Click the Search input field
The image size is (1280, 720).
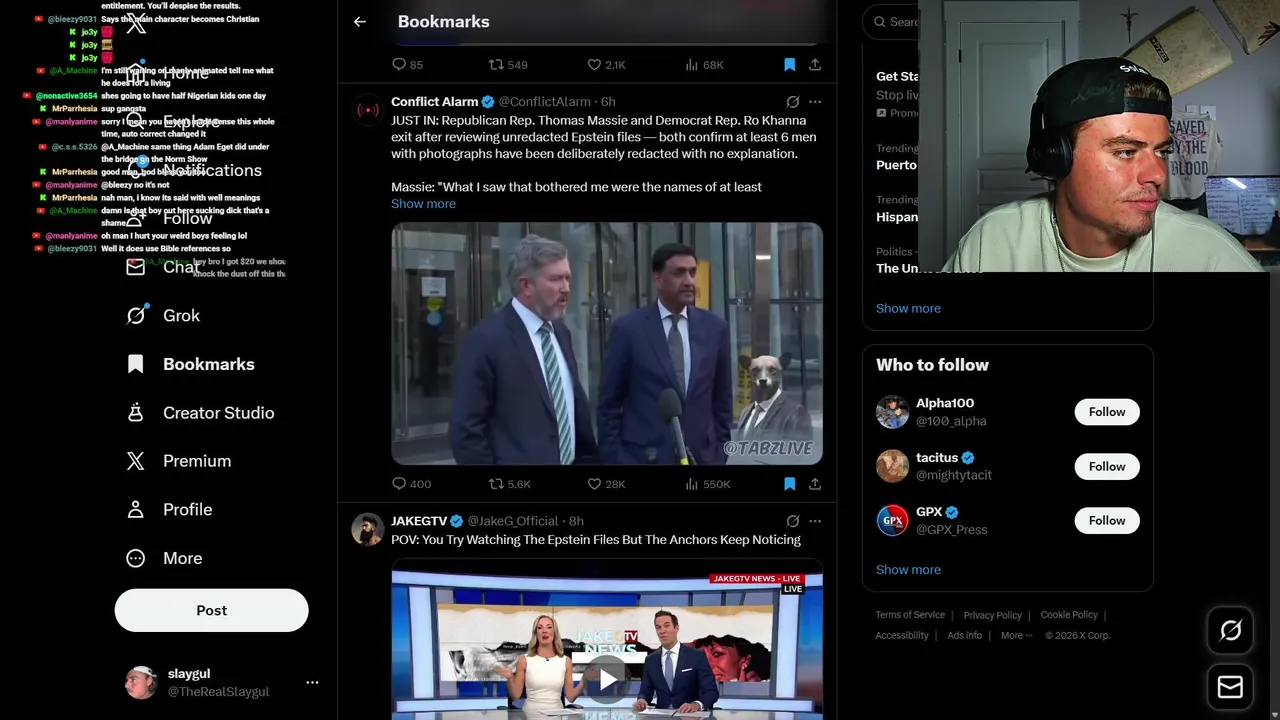point(892,21)
